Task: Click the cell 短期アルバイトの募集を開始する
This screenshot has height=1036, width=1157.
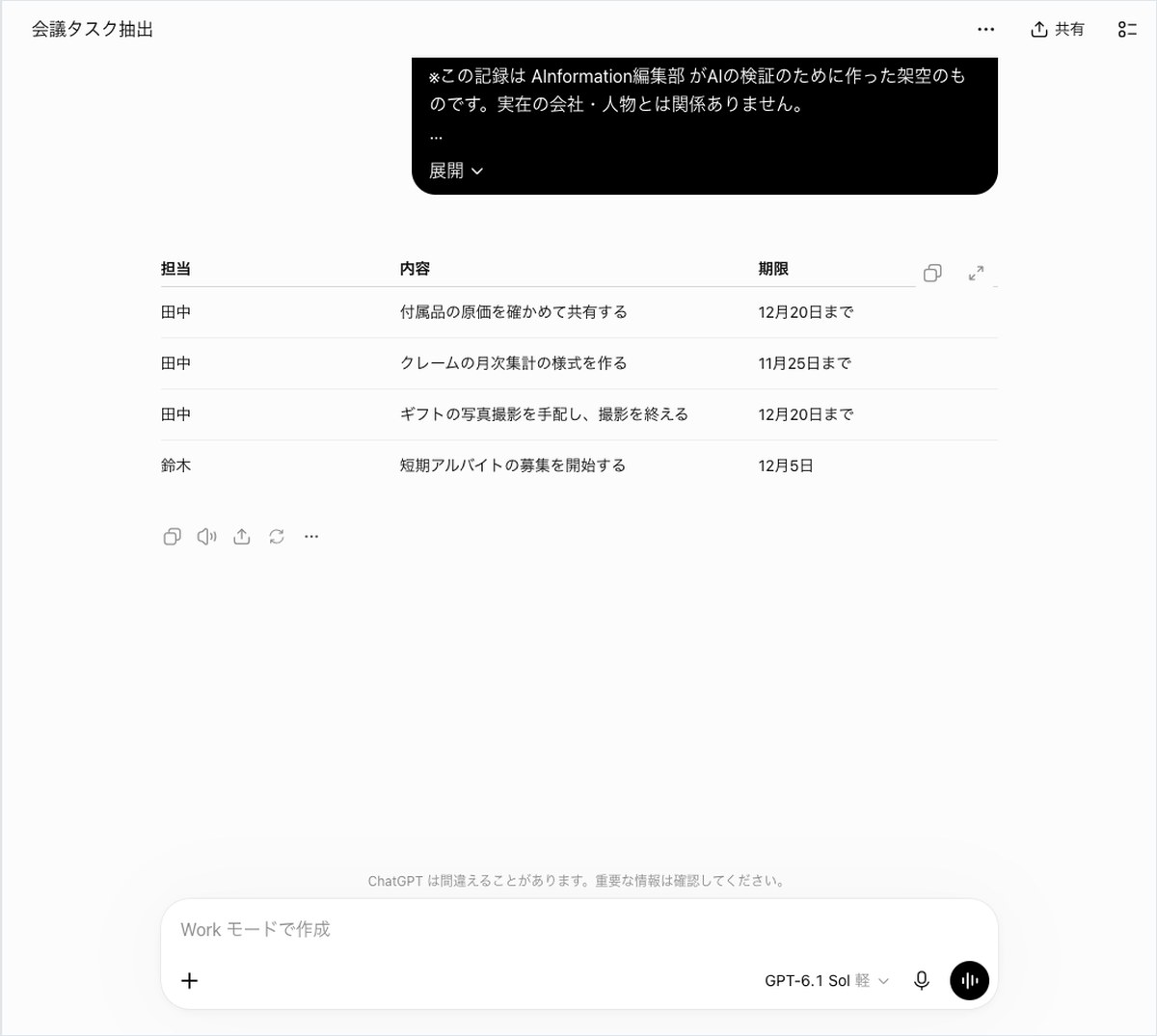Action: coord(513,465)
